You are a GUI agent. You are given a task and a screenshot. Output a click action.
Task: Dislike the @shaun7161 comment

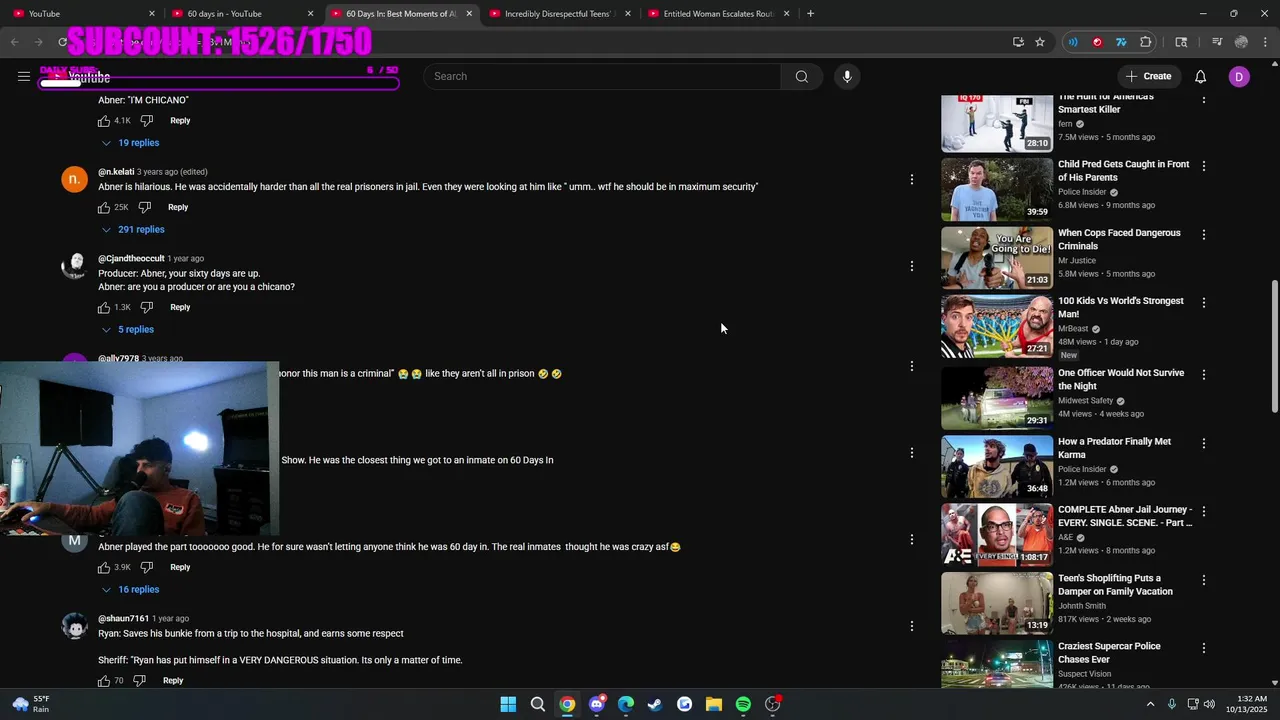[x=140, y=680]
